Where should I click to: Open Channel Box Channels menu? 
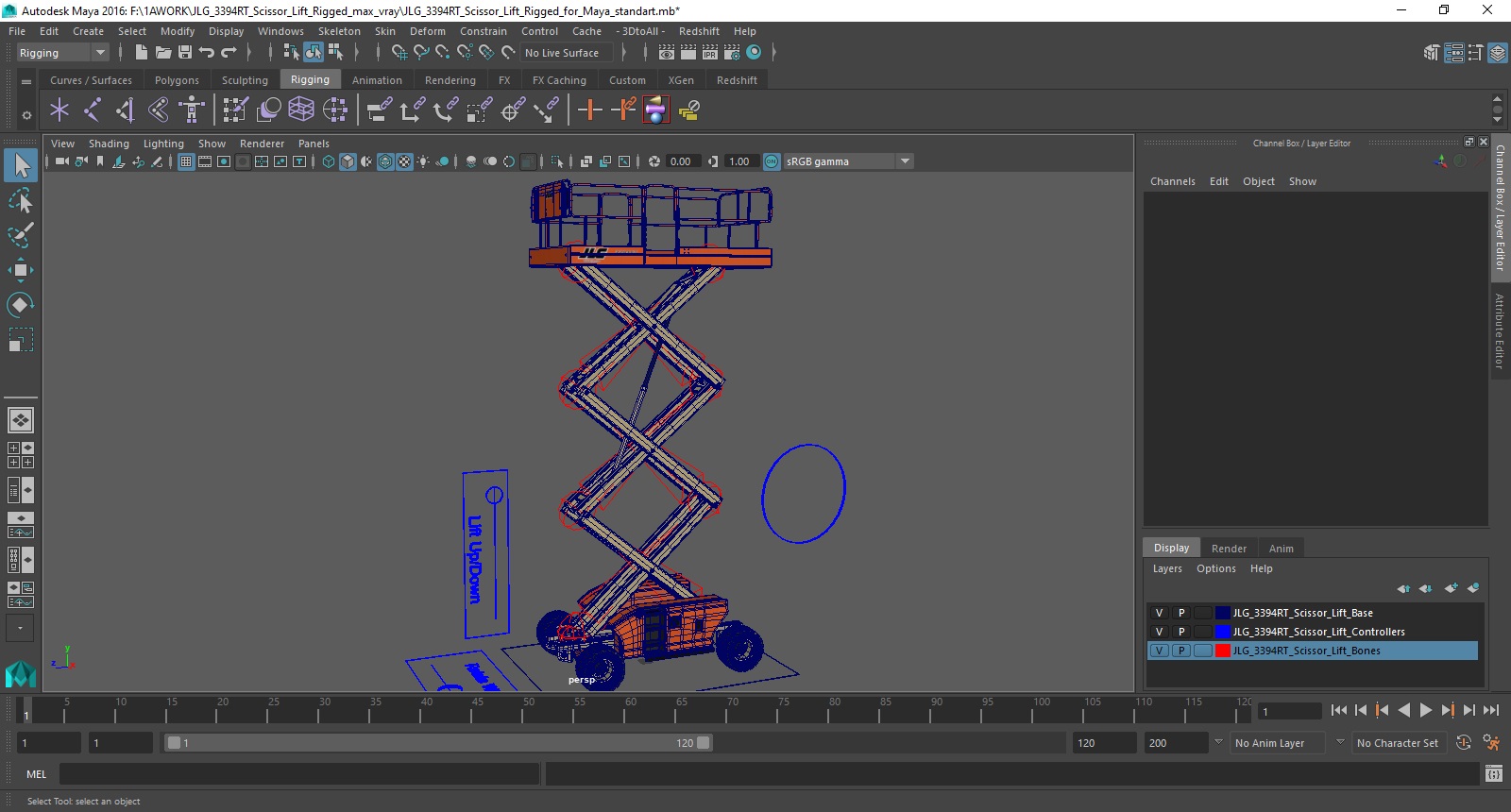[1172, 181]
